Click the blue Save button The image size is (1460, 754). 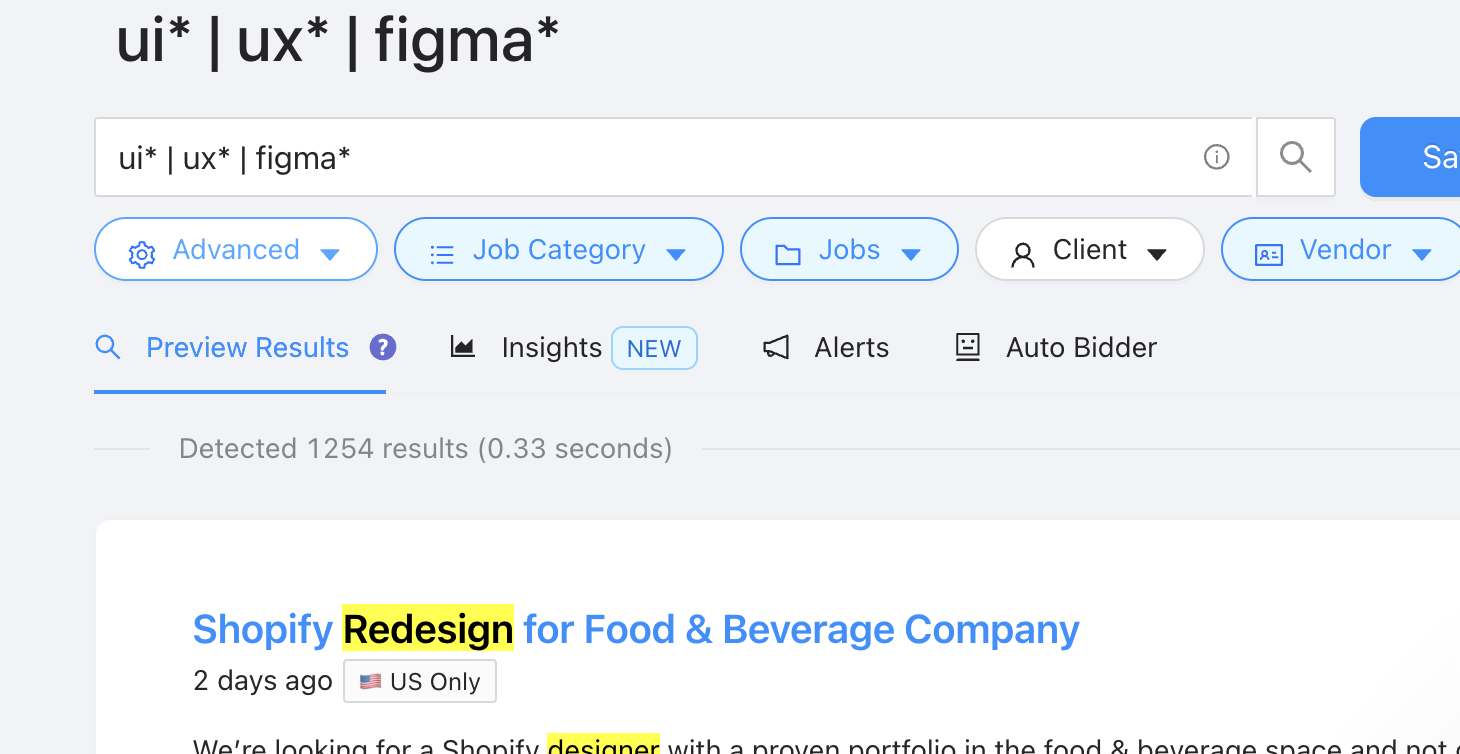(1420, 157)
